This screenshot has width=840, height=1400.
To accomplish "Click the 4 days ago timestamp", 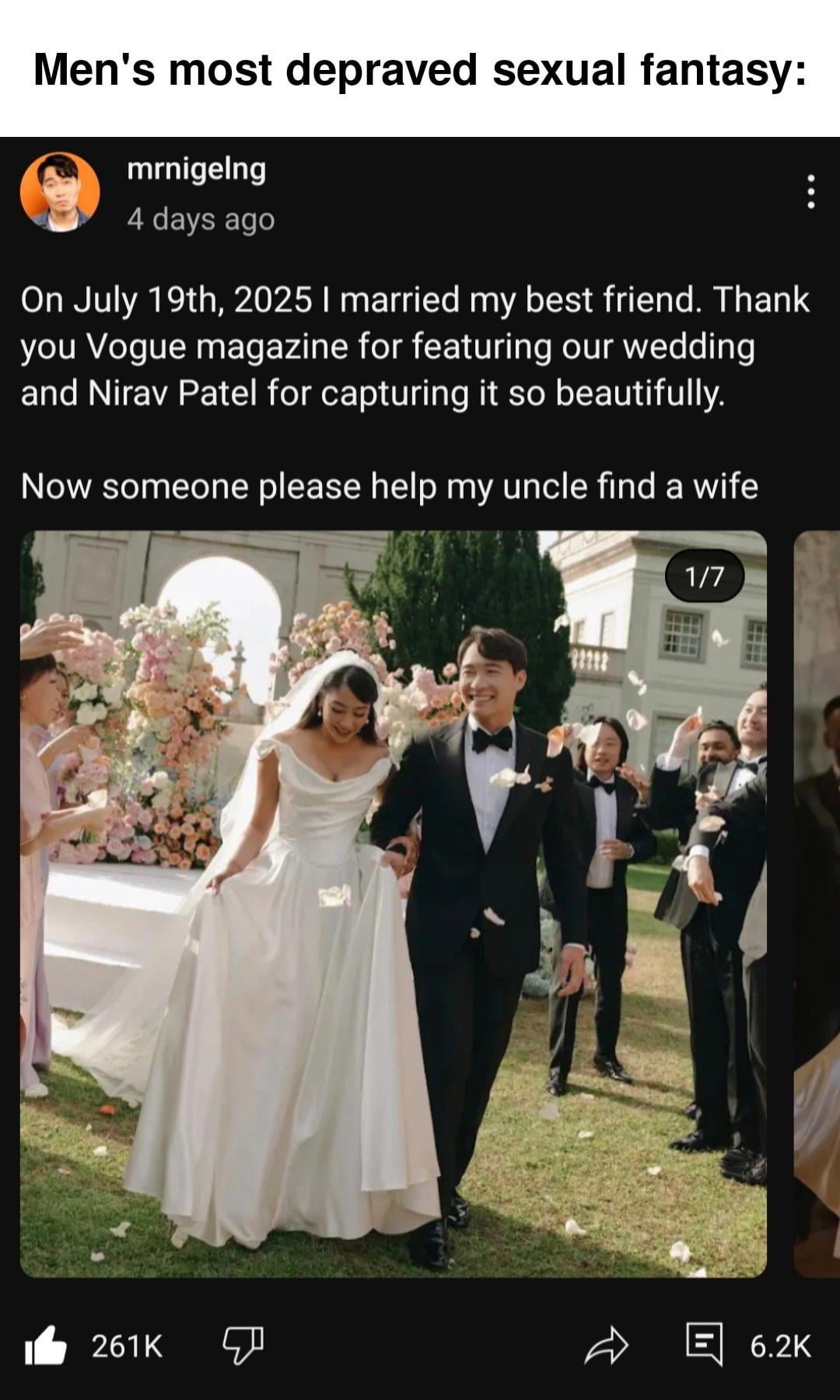I will click(201, 219).
